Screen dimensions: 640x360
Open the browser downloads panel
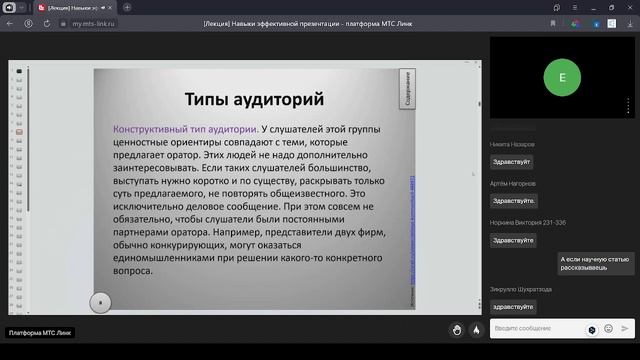(x=630, y=24)
